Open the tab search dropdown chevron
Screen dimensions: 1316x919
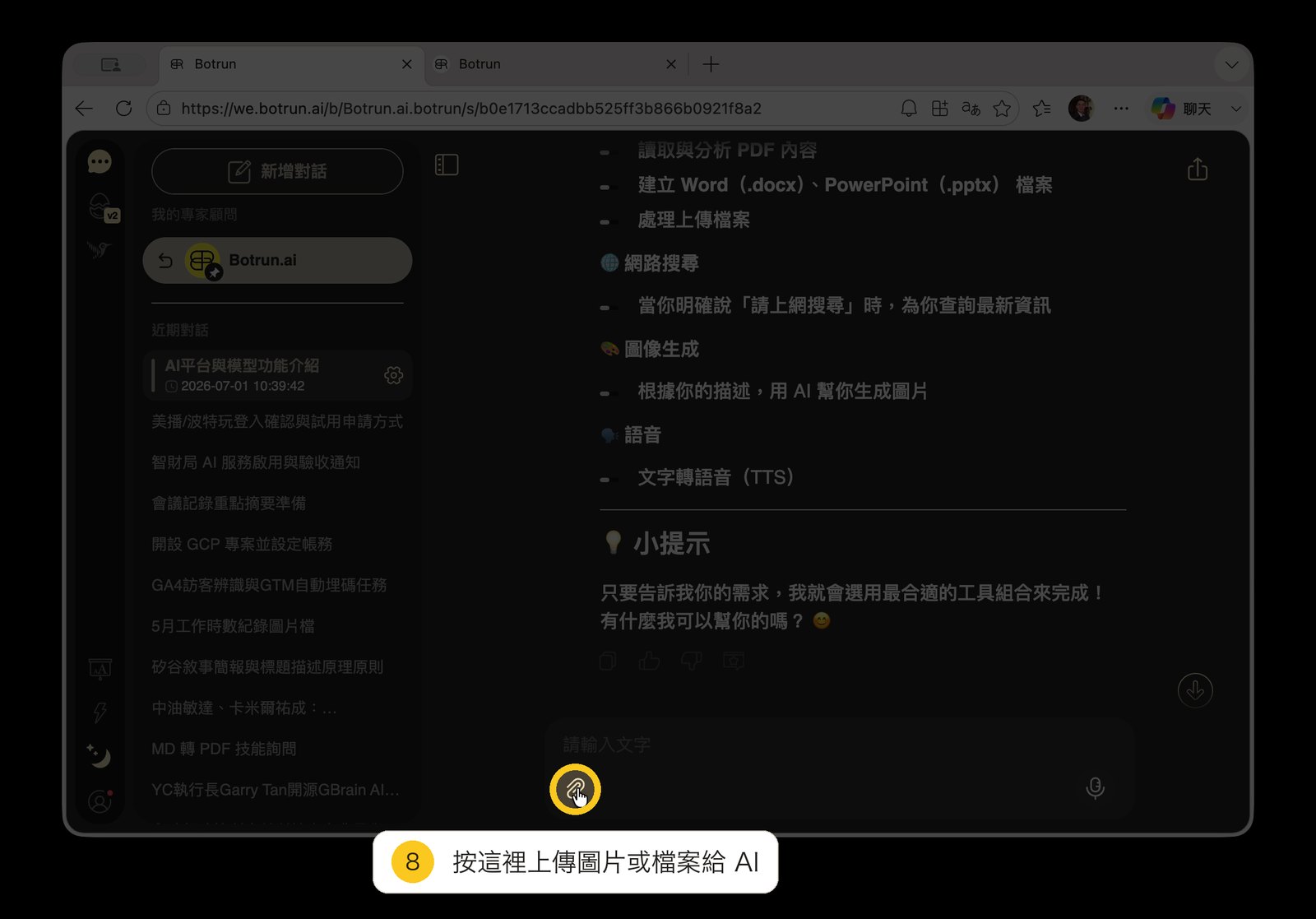point(1232,64)
